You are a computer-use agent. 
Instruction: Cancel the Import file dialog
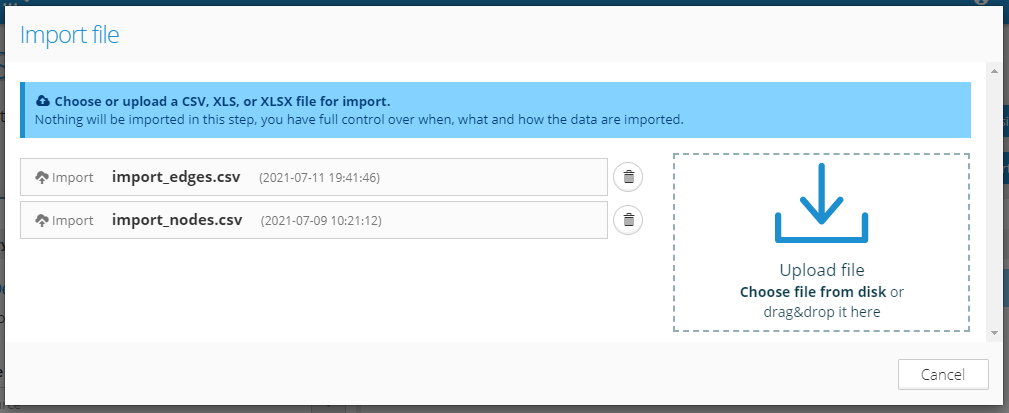pyautogui.click(x=943, y=375)
